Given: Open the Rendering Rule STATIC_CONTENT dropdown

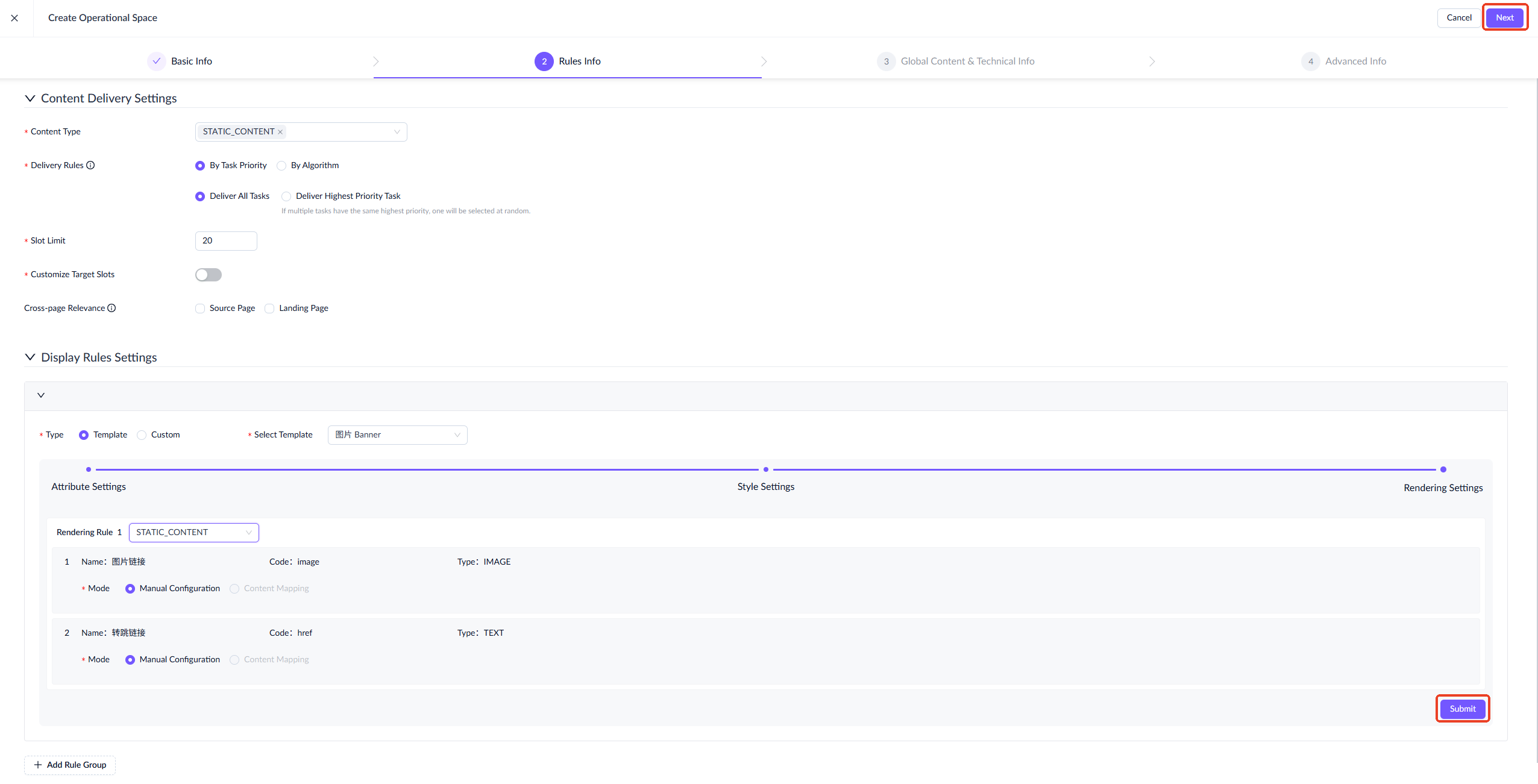Looking at the screenshot, I should click(x=193, y=533).
